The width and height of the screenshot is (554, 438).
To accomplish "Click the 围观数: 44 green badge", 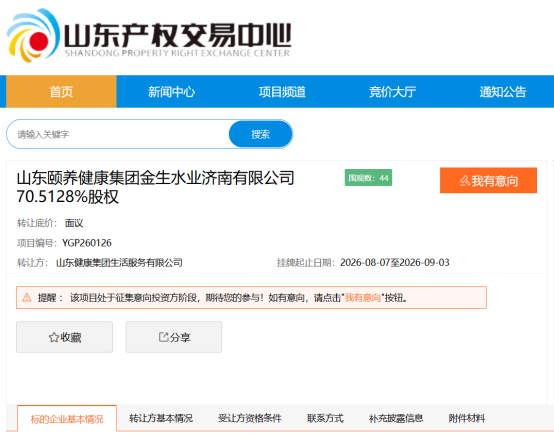I will click(x=368, y=178).
